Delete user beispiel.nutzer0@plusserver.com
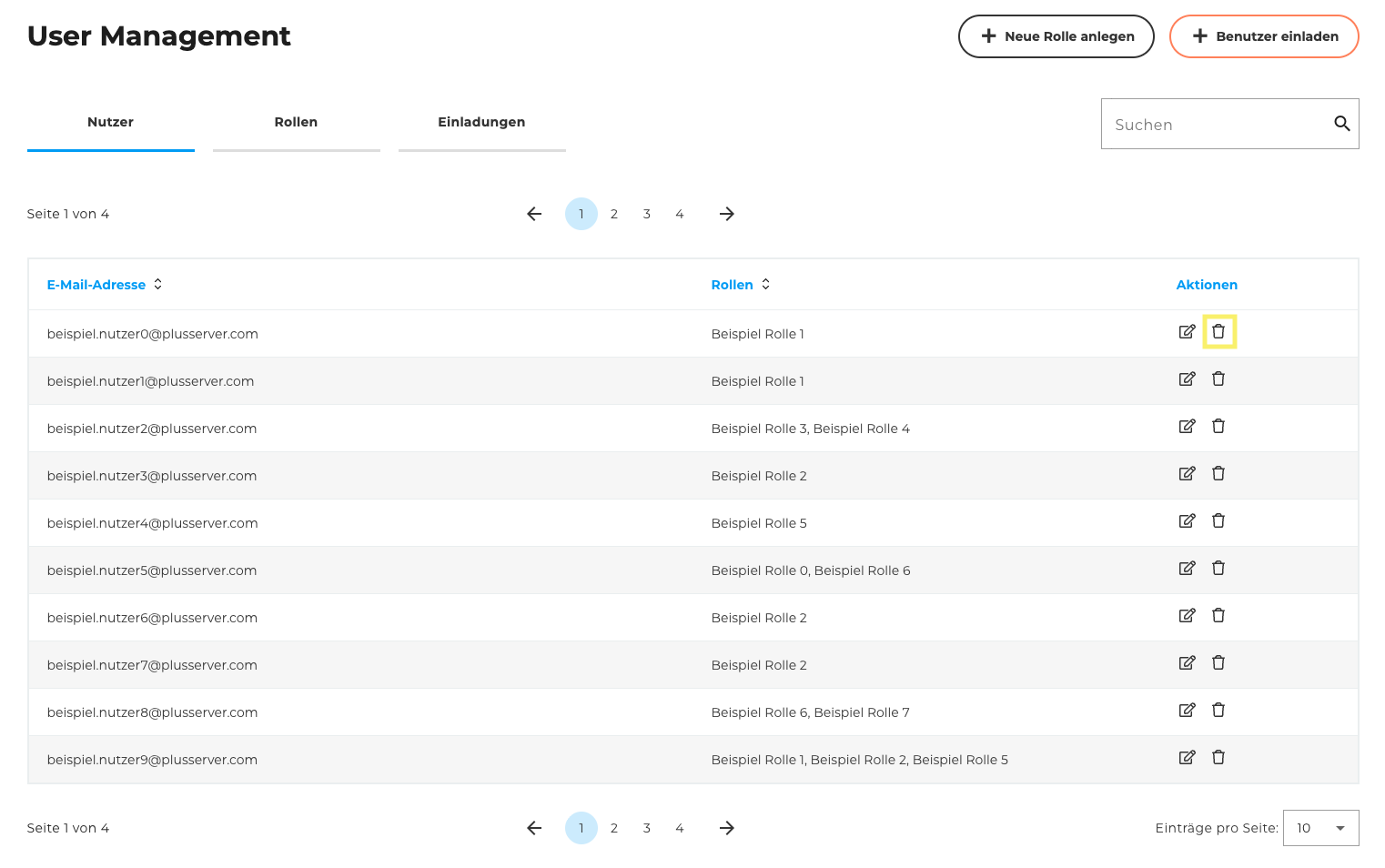The height and width of the screenshot is (868, 1385). click(1218, 332)
